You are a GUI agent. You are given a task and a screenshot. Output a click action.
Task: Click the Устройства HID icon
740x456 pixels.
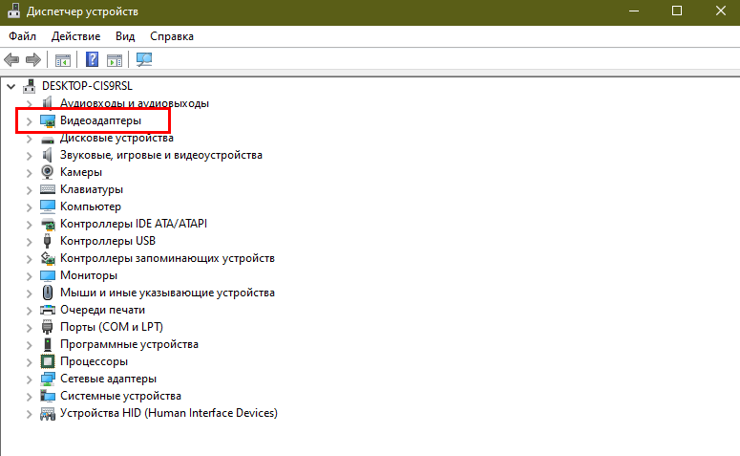point(48,414)
